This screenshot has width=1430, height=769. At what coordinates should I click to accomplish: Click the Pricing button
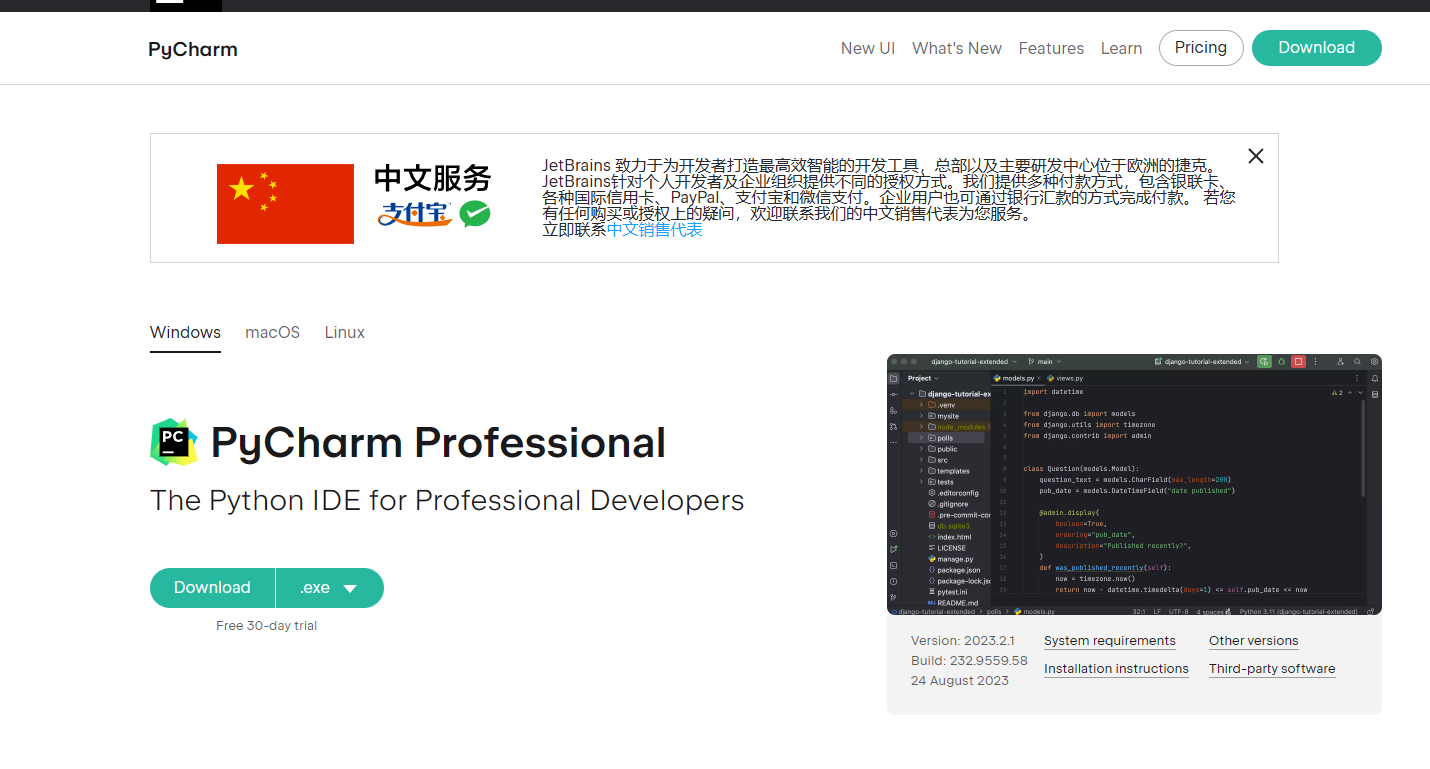[x=1200, y=48]
